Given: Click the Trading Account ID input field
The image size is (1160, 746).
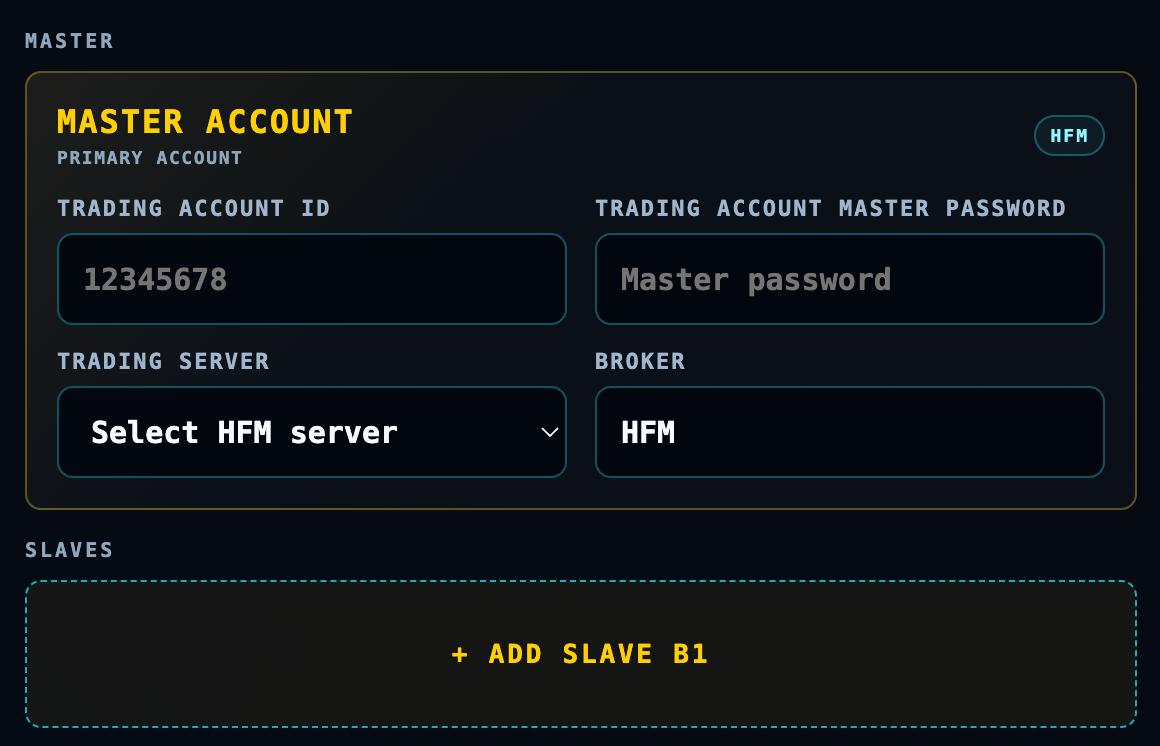Looking at the screenshot, I should 311,279.
